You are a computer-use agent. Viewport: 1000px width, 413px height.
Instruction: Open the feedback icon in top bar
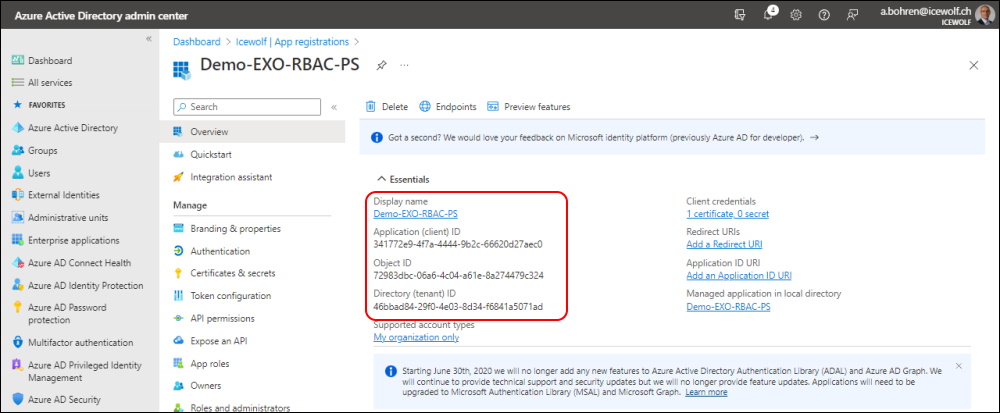coord(852,15)
